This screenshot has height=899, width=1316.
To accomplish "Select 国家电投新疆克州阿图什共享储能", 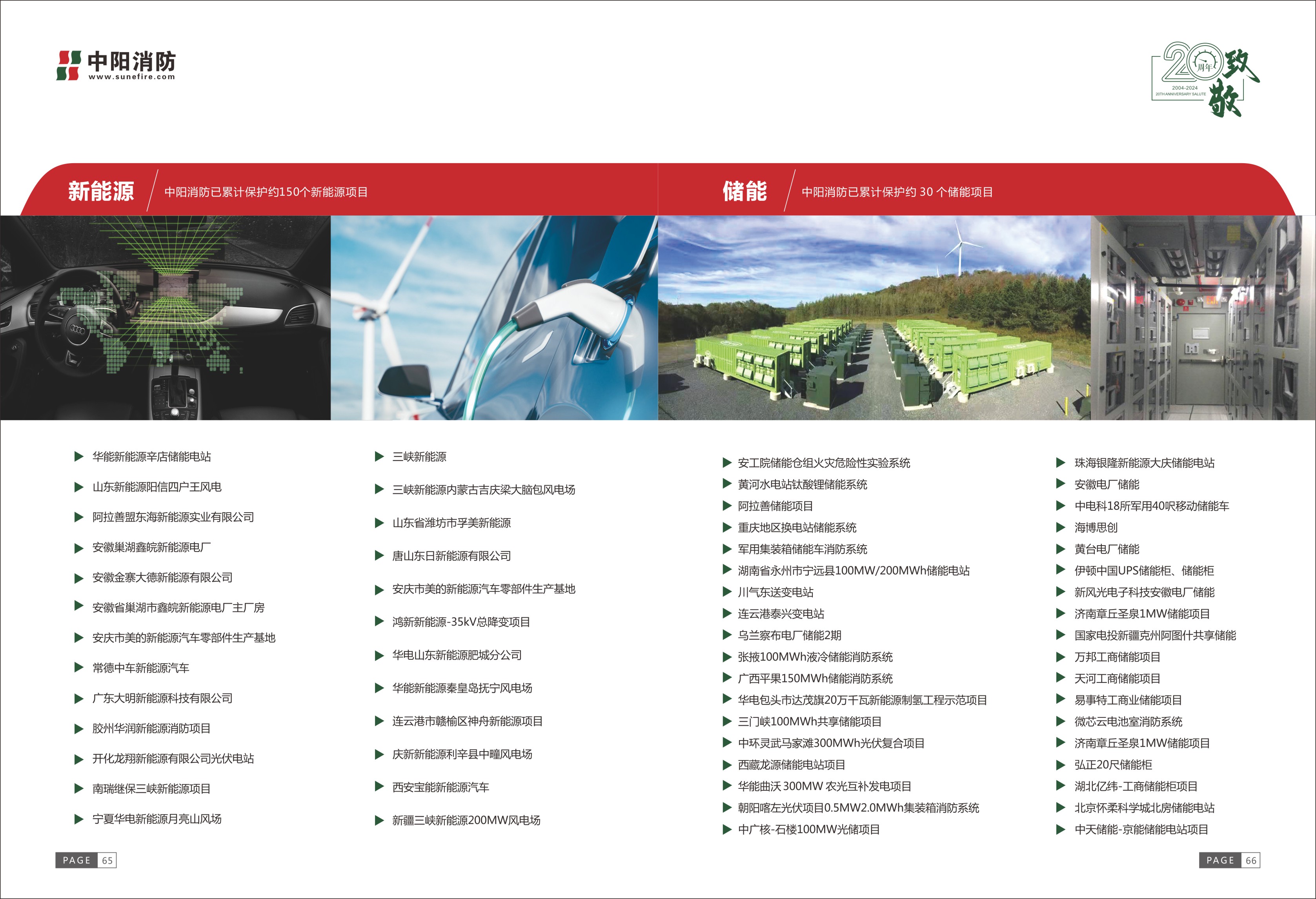I will pos(1155,635).
